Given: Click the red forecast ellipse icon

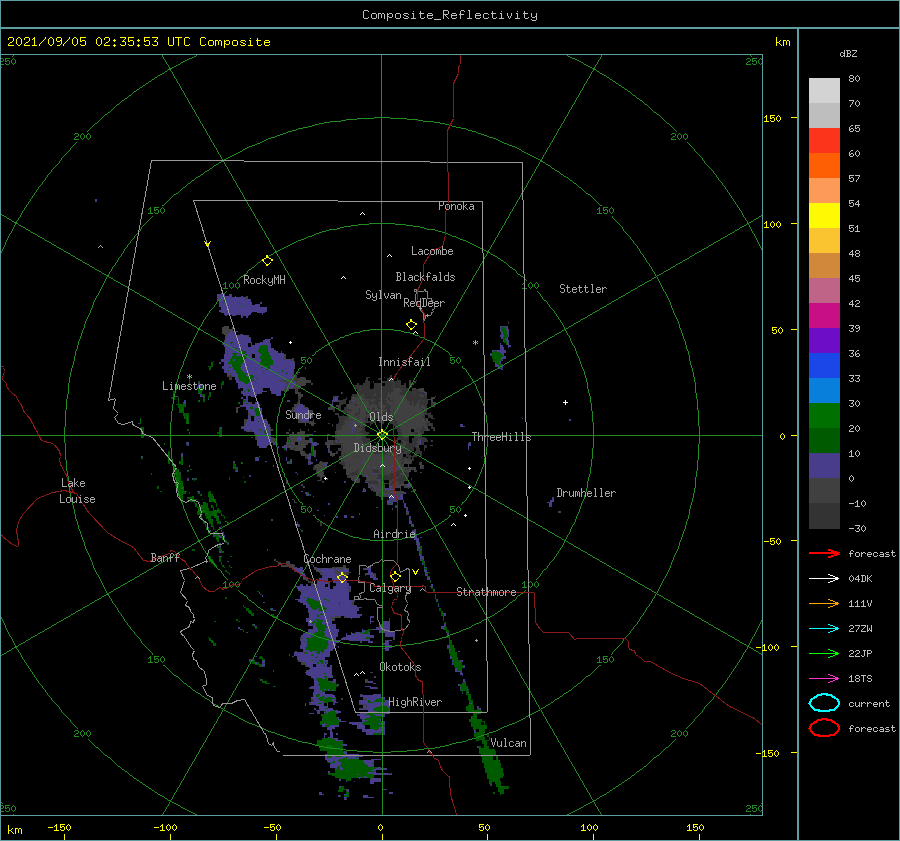Looking at the screenshot, I should pos(824,728).
